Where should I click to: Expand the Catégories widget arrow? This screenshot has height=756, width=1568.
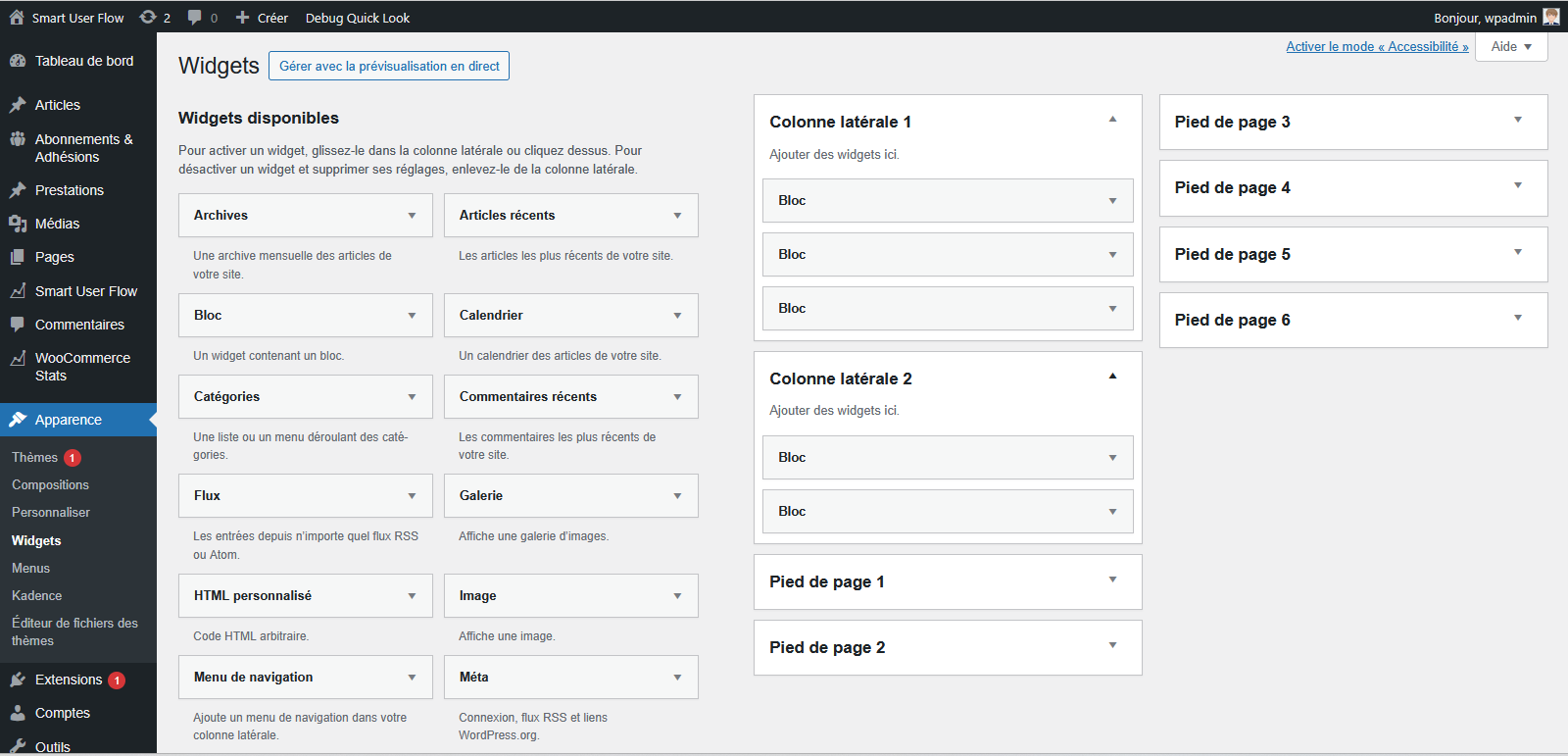pyautogui.click(x=412, y=397)
